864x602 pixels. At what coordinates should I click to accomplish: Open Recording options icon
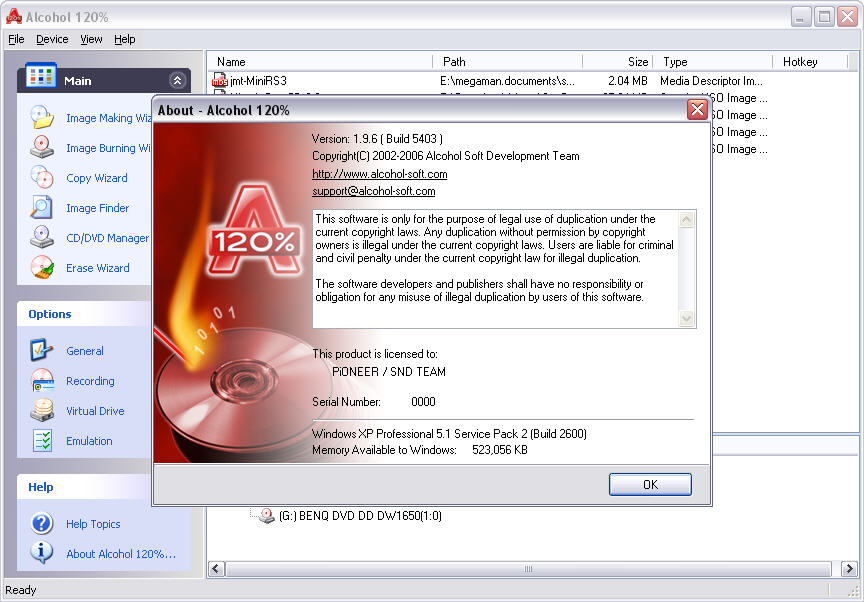[x=42, y=381]
